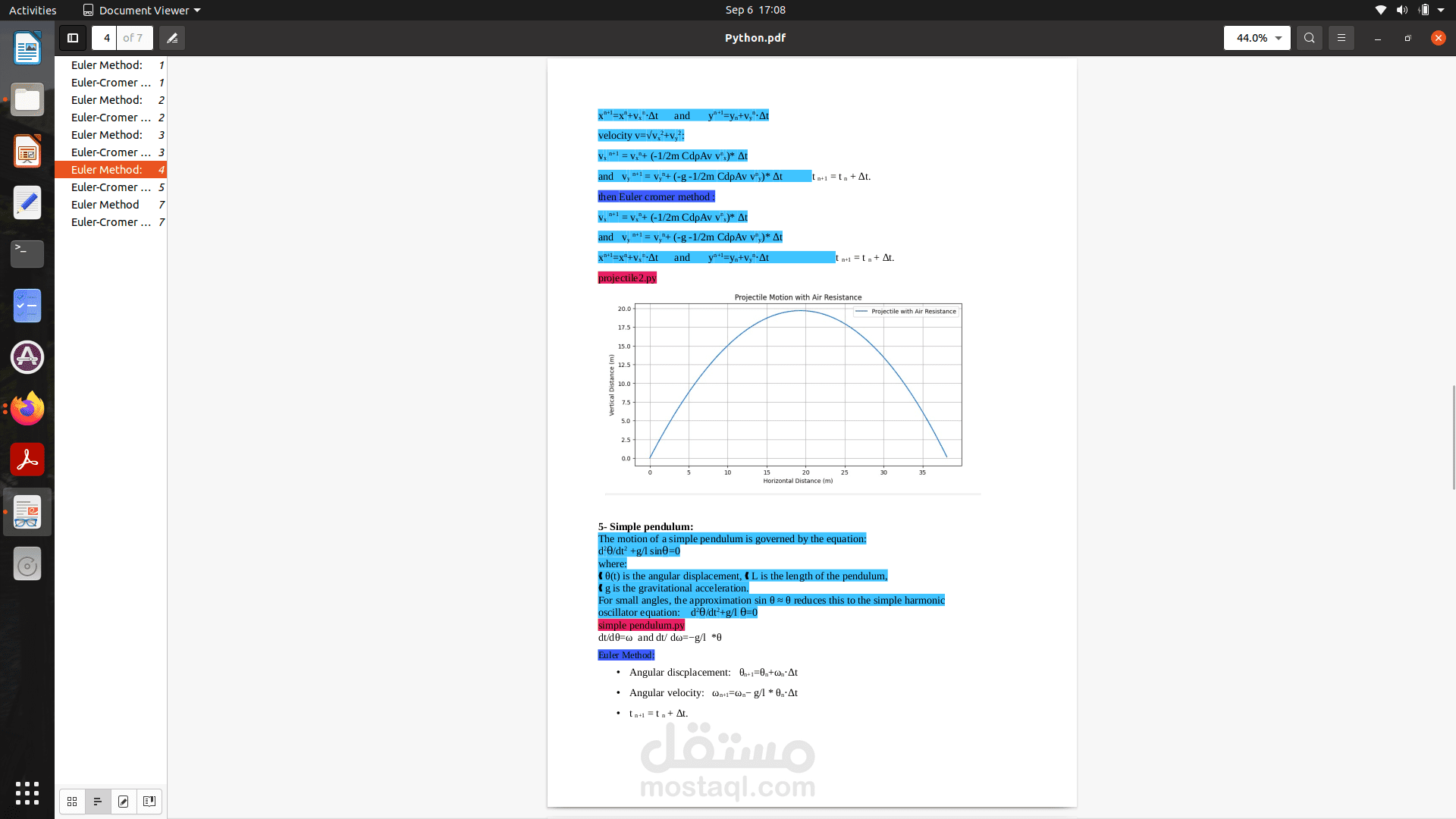Open the hamburger file options menu
The height and width of the screenshot is (819, 1456).
tap(1341, 38)
